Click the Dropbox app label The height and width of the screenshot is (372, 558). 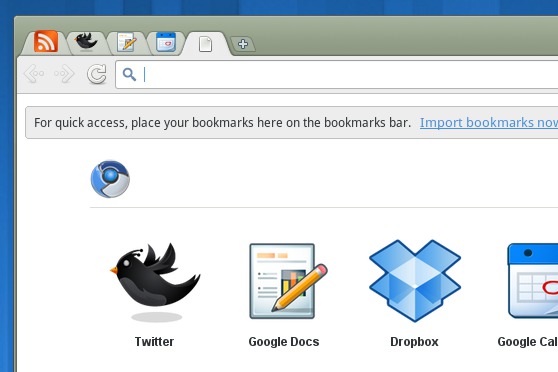point(414,342)
